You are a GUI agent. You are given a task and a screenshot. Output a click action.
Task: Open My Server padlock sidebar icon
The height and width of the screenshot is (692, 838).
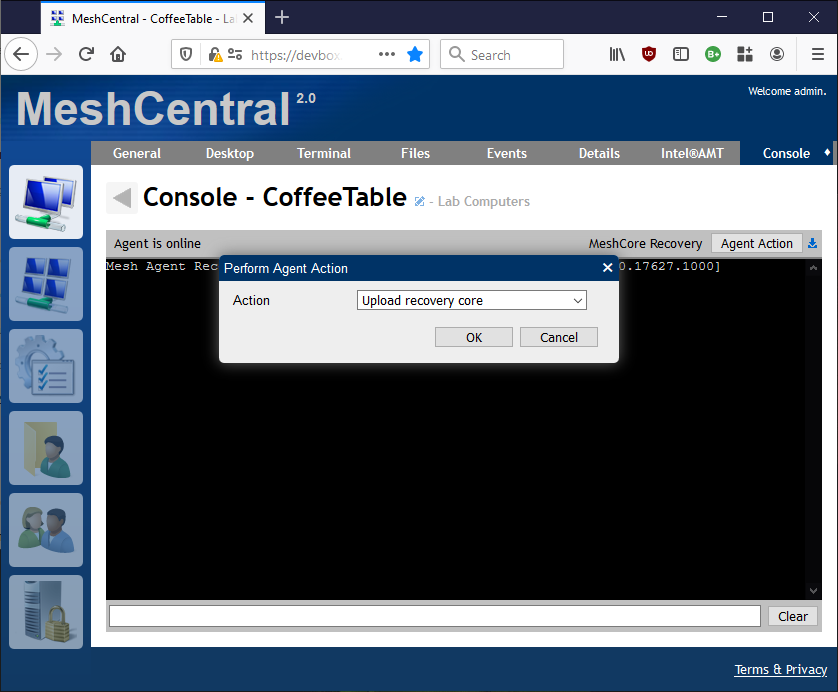tap(46, 612)
